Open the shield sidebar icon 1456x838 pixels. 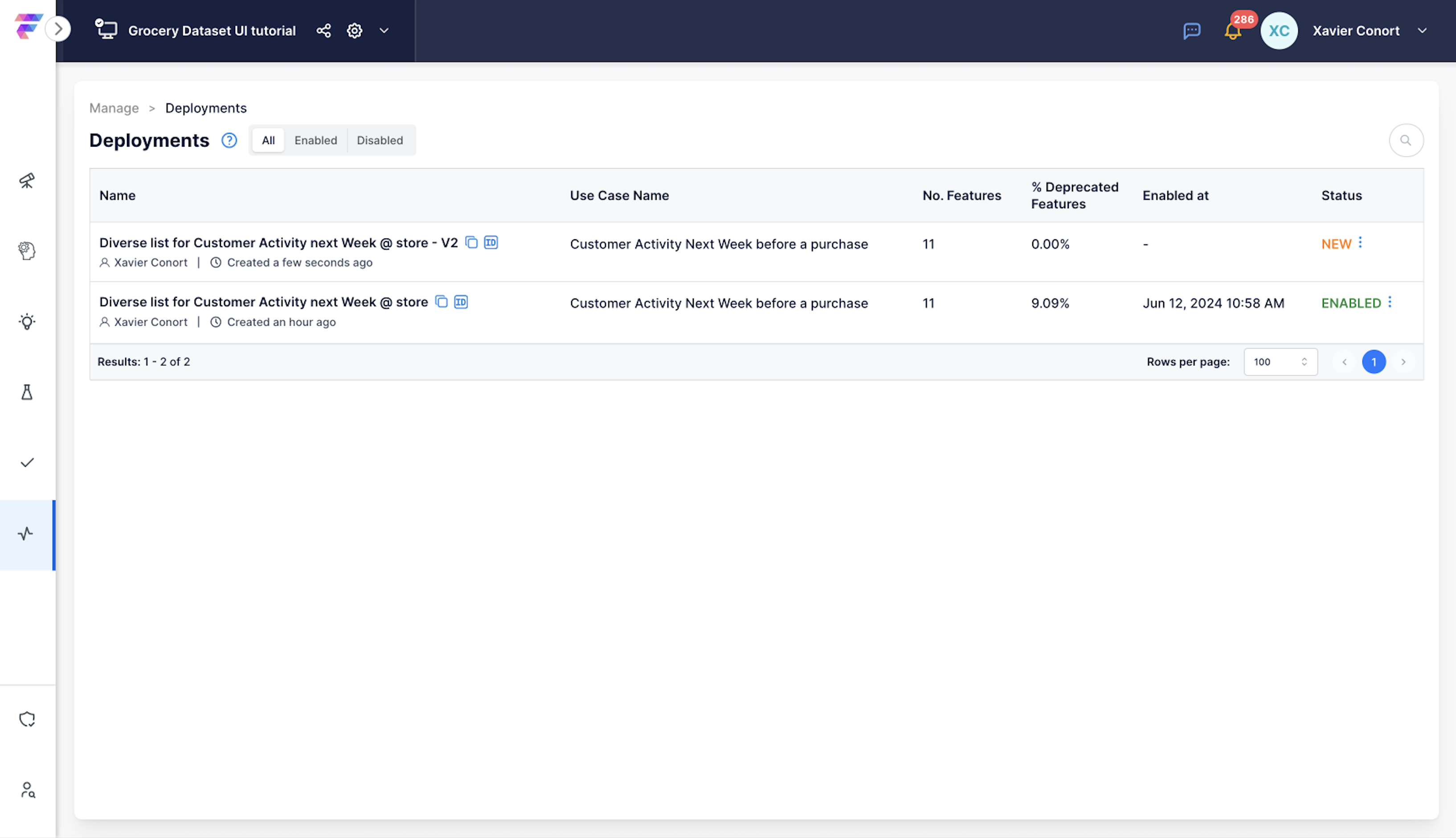click(x=27, y=719)
